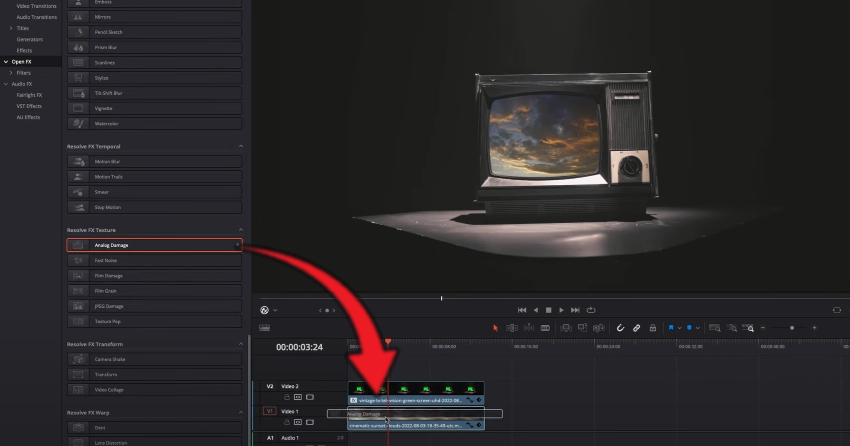Screen dimensions: 850x446
Task: Select Video Transitions in the effects list
Action: 36,6
